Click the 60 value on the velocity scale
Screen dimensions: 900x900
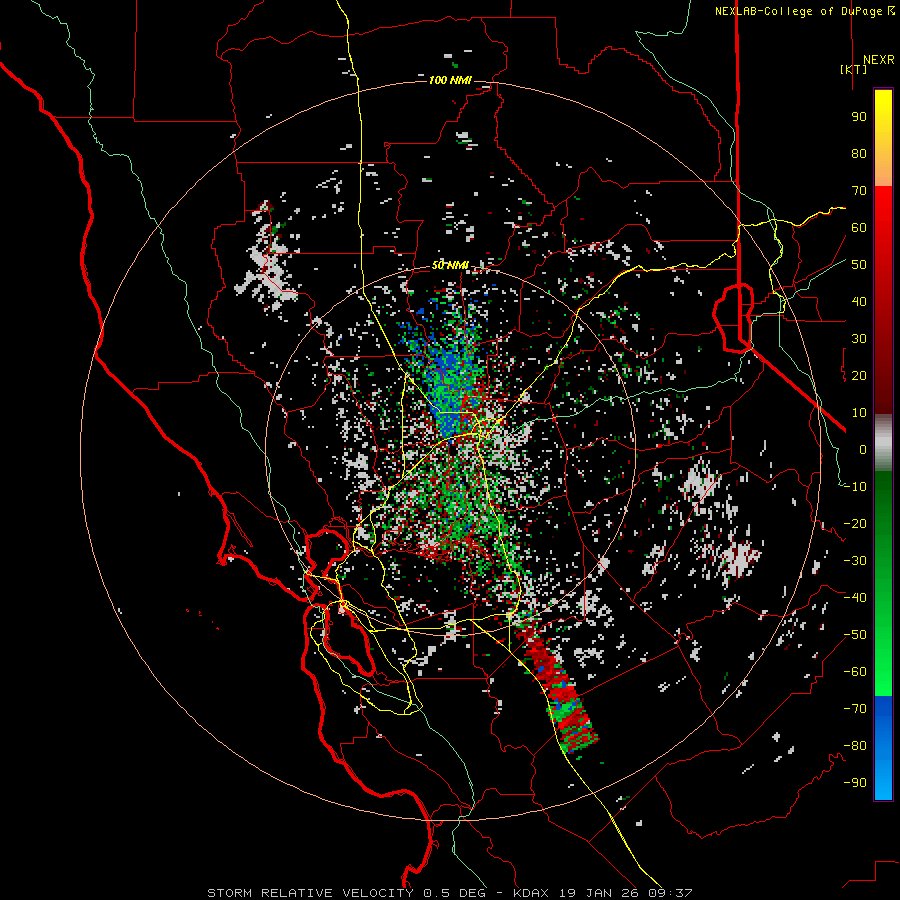(x=859, y=227)
